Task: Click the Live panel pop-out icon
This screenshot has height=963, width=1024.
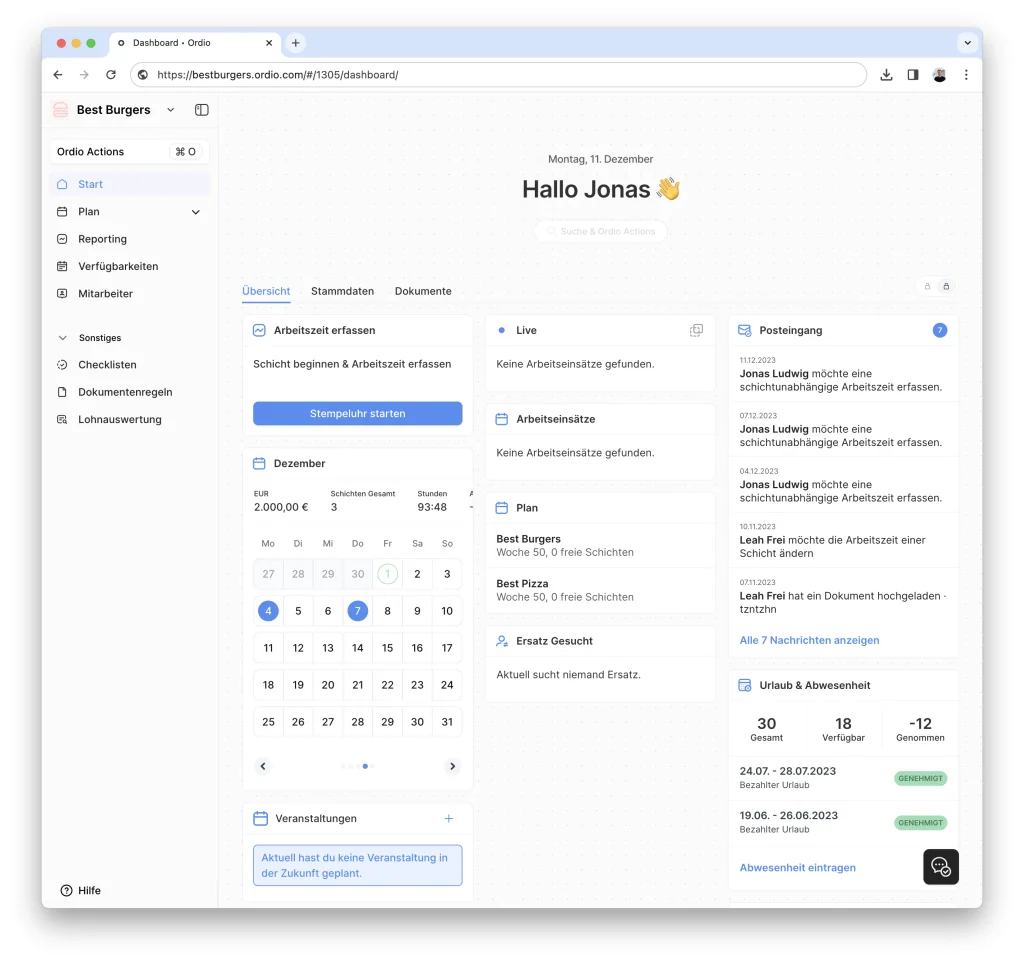Action: [696, 330]
